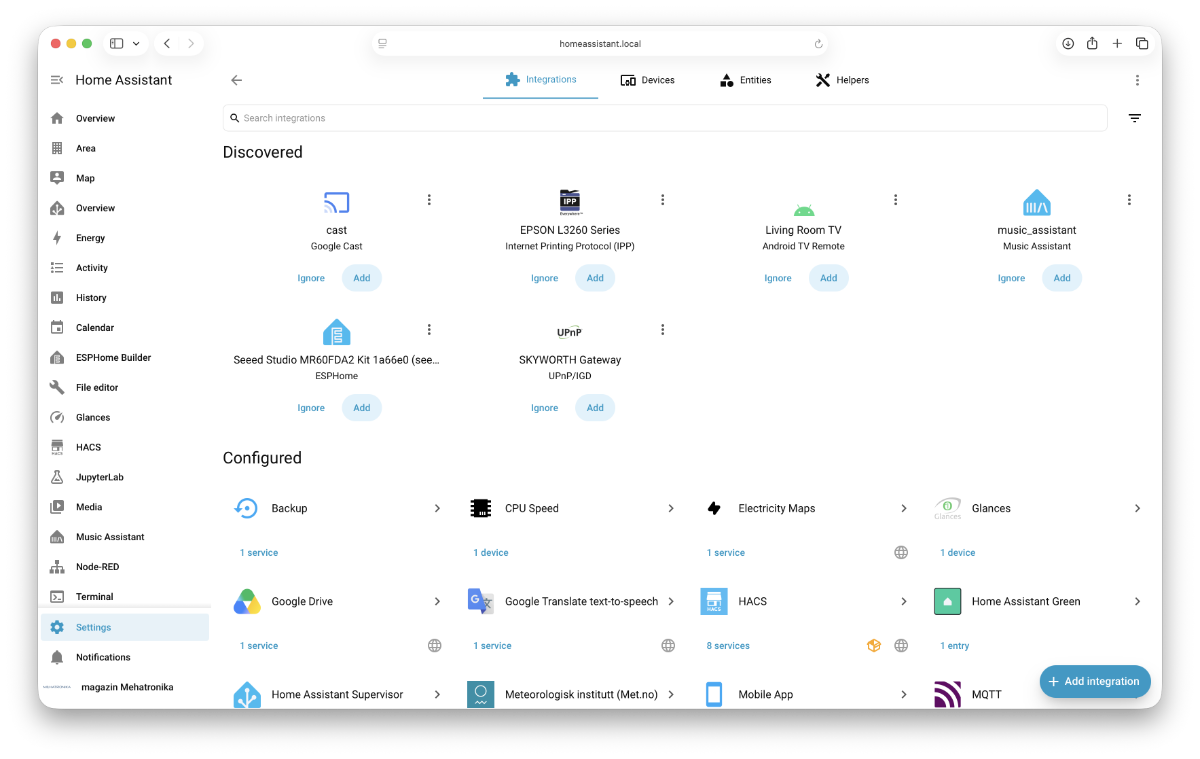Open the Media browser

tap(125, 507)
